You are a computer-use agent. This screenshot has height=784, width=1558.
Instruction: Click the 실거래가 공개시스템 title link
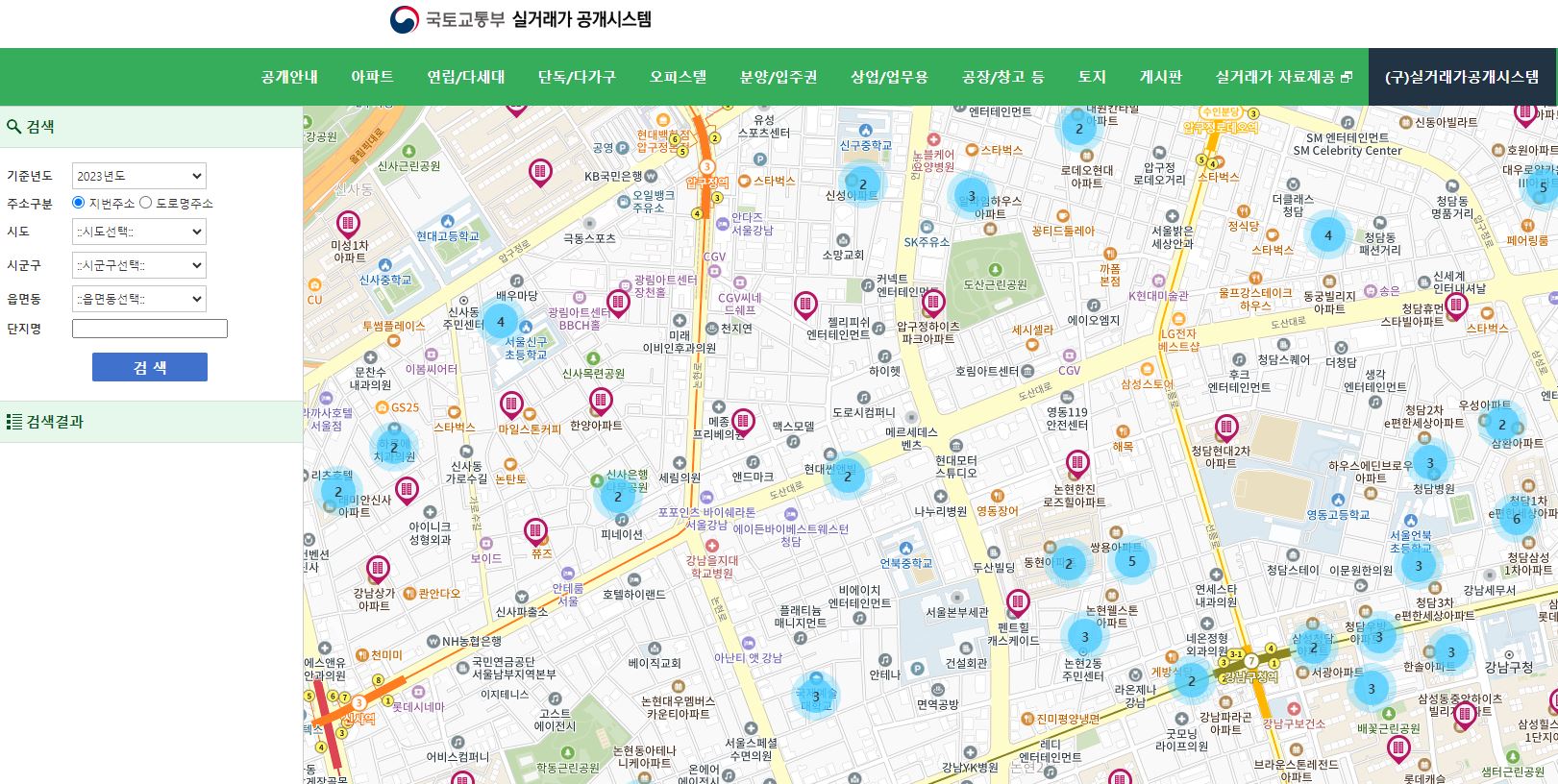(581, 19)
